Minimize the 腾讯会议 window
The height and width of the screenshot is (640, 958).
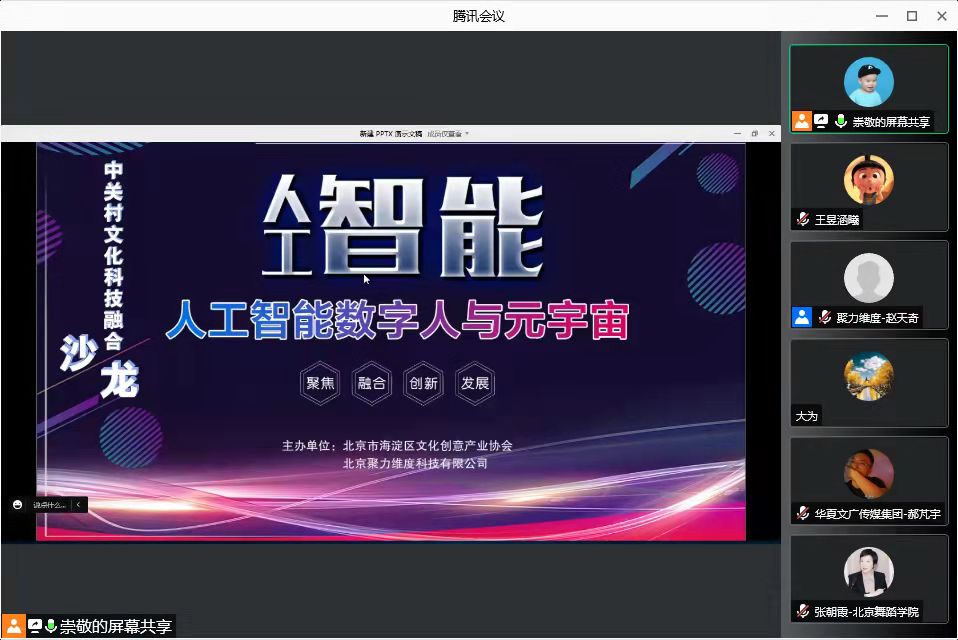click(882, 16)
